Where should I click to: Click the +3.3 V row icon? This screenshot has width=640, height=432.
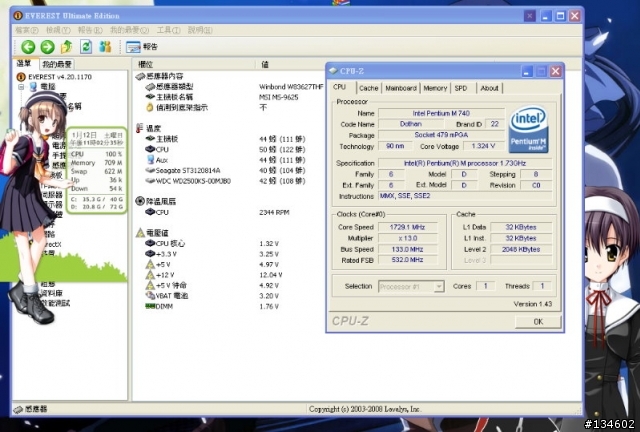[150, 254]
